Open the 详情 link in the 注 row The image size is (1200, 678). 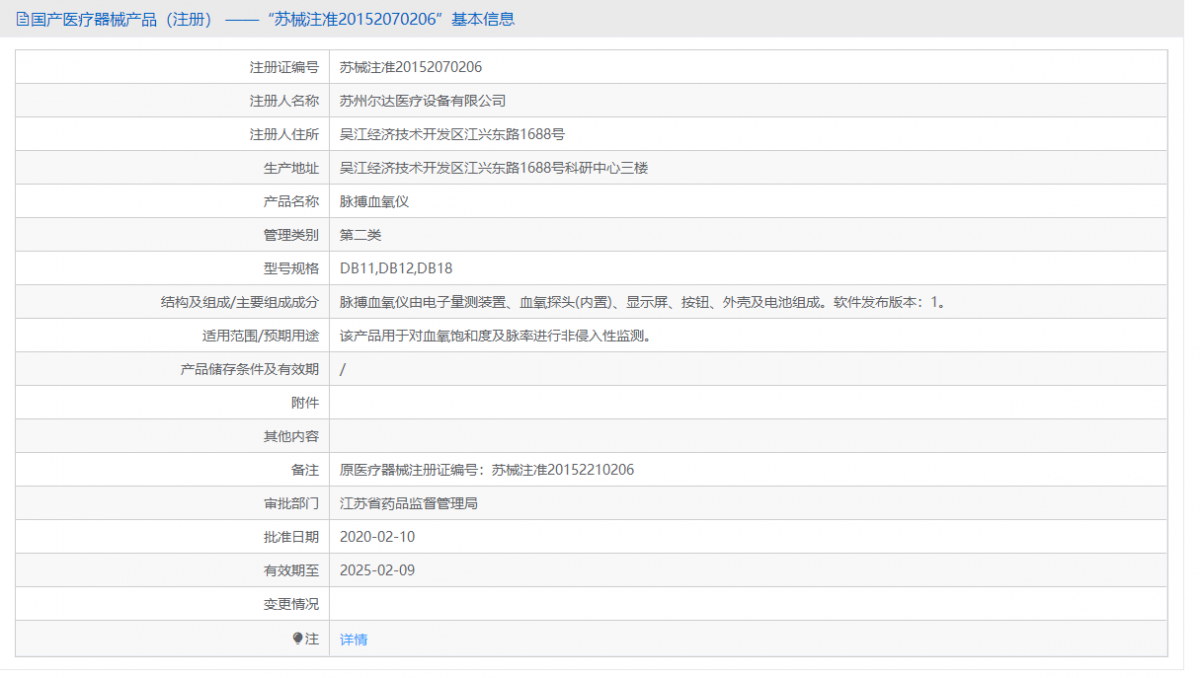click(354, 639)
